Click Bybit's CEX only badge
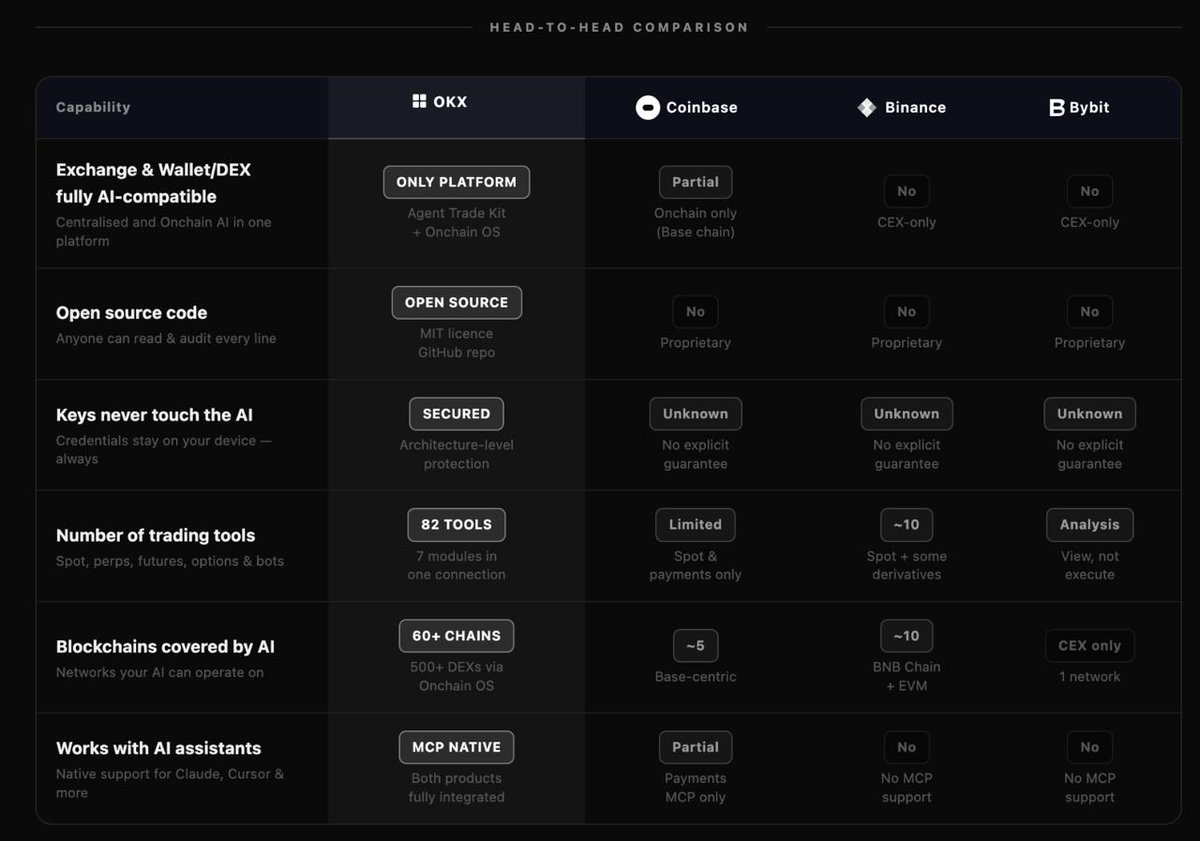 (x=1090, y=645)
